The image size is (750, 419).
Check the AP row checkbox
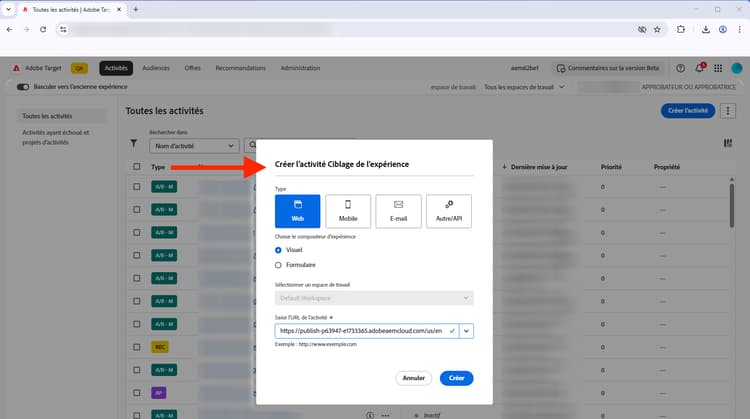[137, 393]
